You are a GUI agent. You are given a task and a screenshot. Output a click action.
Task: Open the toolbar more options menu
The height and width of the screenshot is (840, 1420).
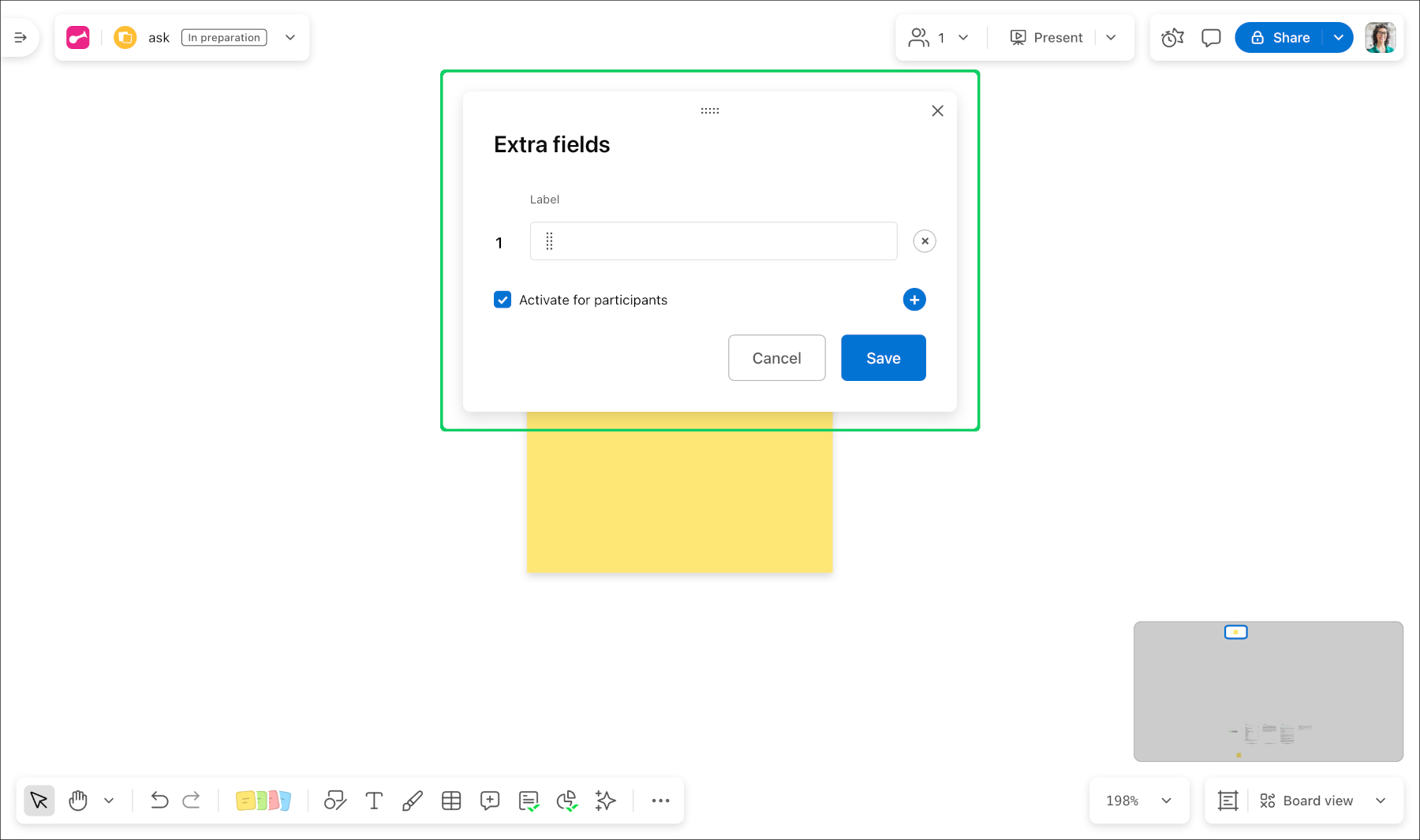660,801
